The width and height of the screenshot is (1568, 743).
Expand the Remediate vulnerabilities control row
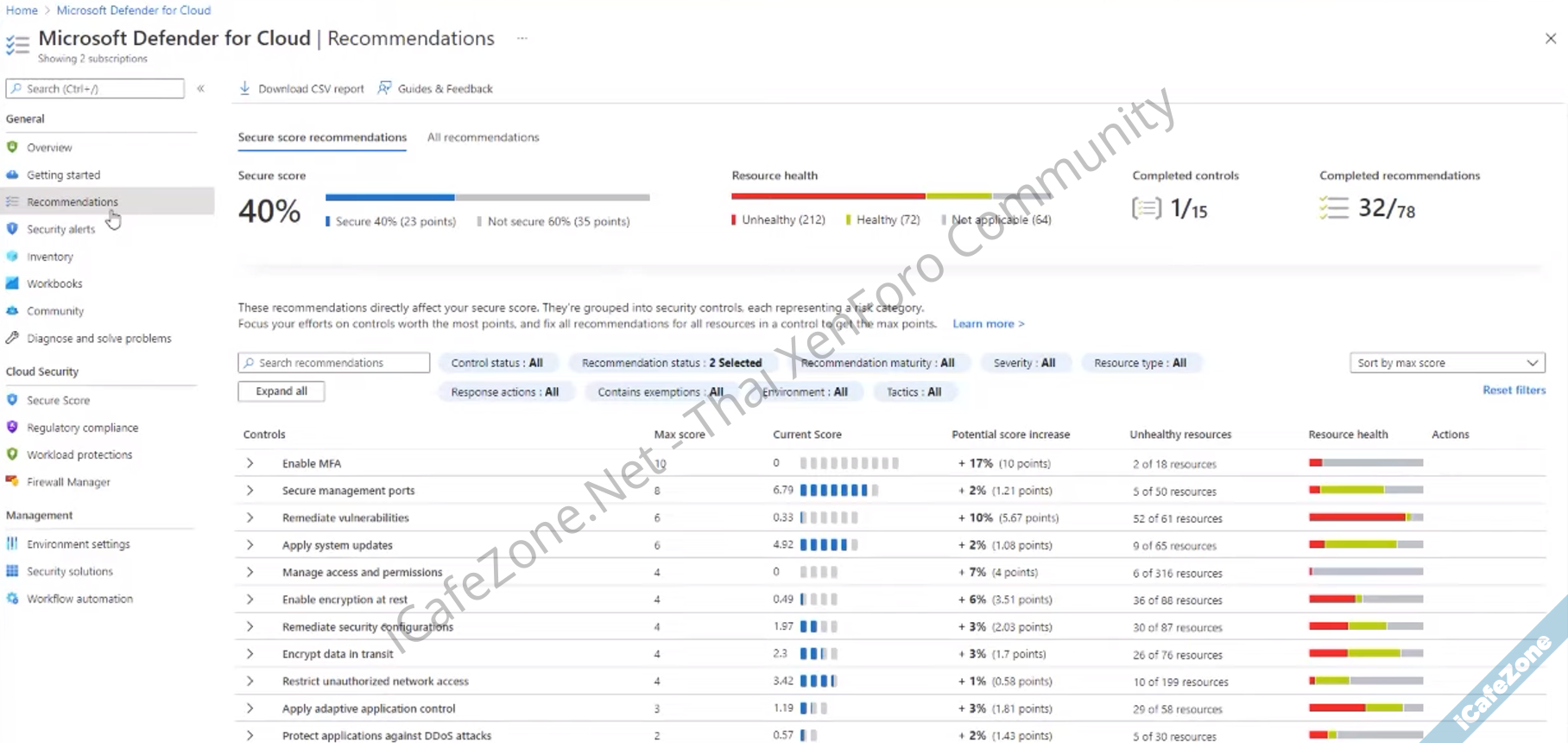(250, 518)
